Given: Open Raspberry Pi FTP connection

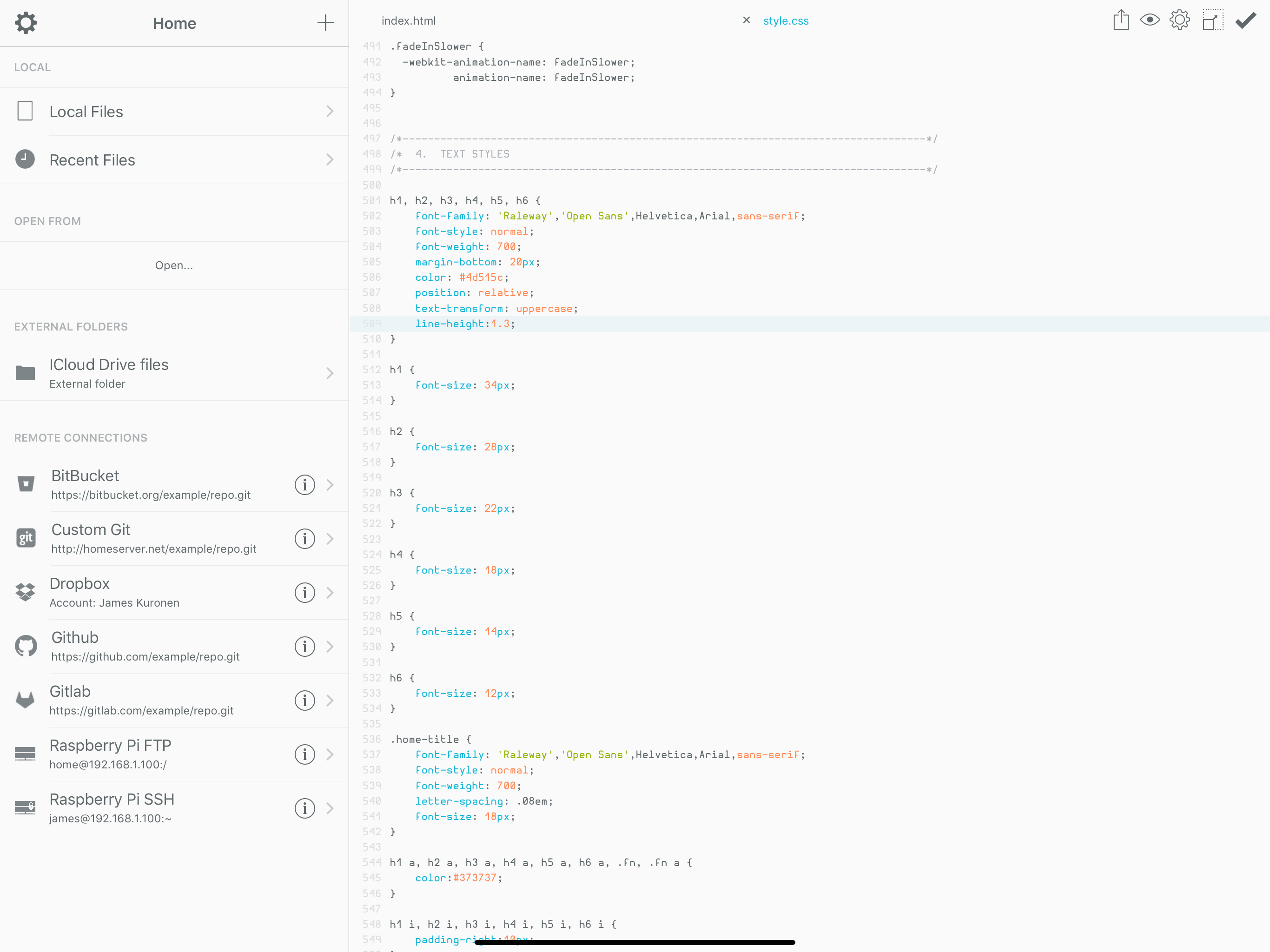Looking at the screenshot, I should (174, 754).
